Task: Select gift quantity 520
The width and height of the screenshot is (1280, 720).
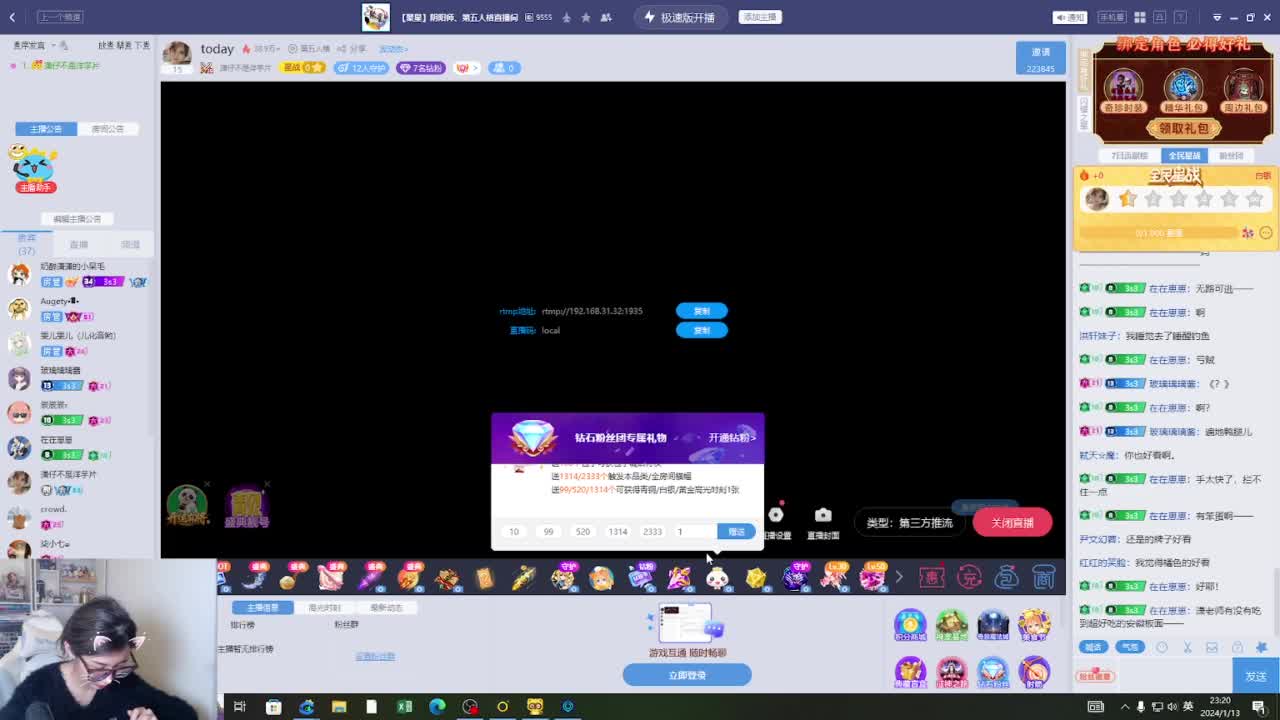Action: [583, 532]
